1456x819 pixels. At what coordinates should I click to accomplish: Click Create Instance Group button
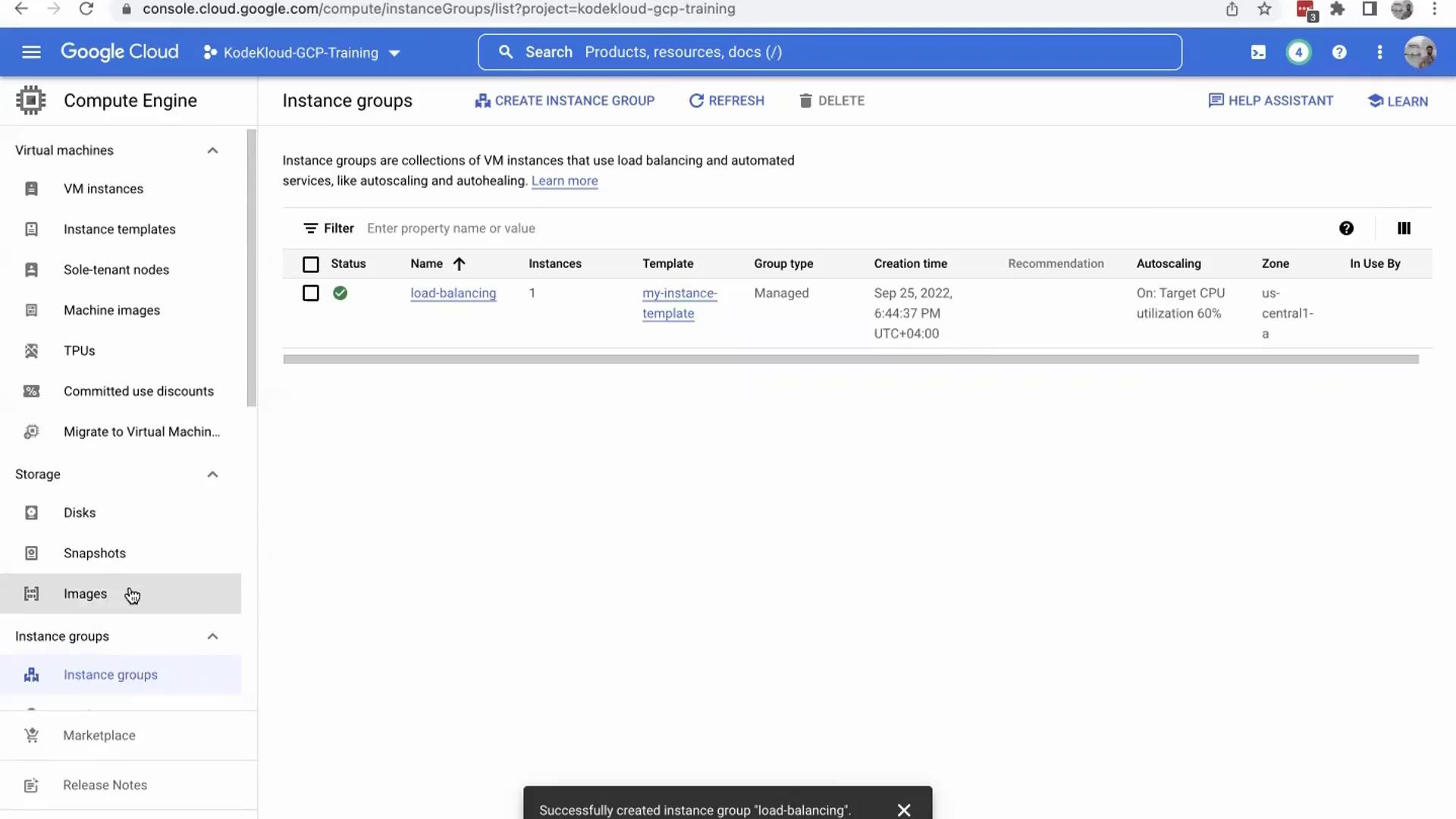point(564,101)
